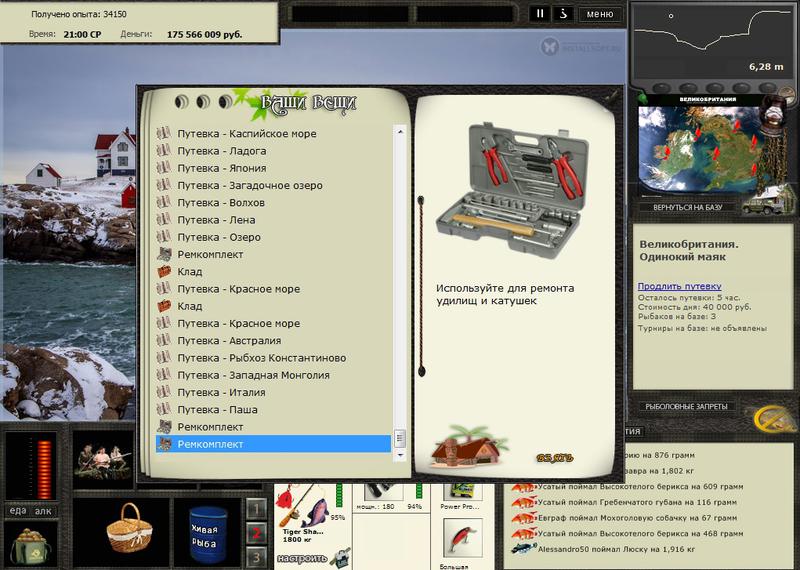Open the green backpack with bait
Image resolution: width=800 pixels, height=570 pixels.
point(30,545)
